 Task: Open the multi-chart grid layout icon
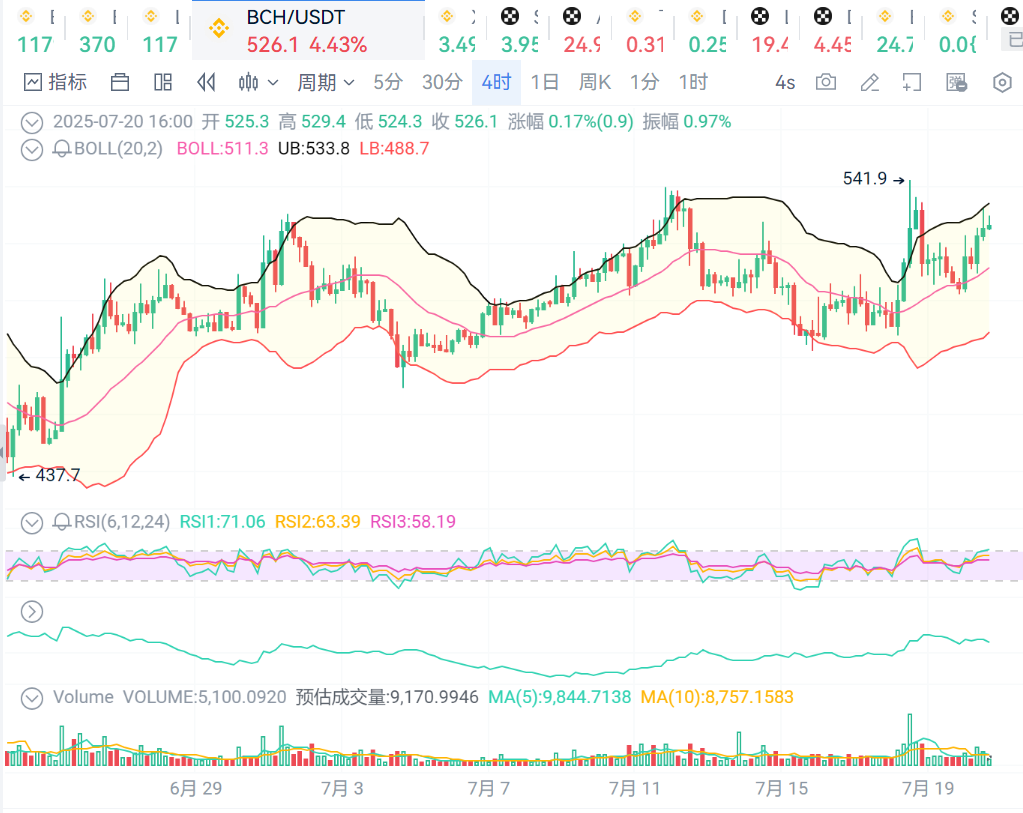pos(162,82)
